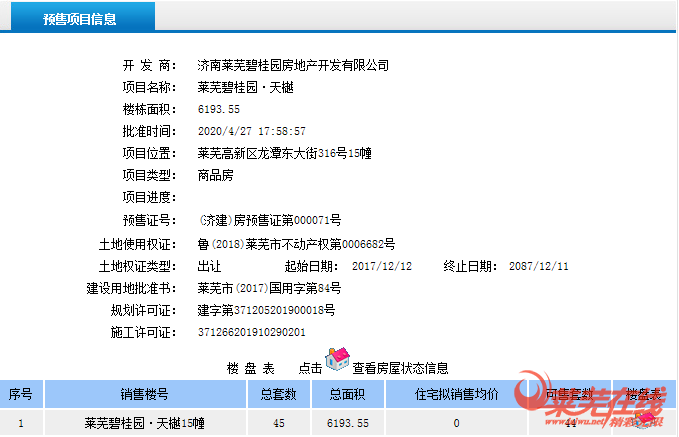
Task: Click developer name 济南莱芜碧桂园房地产开发有限公司
Action: click(293, 65)
